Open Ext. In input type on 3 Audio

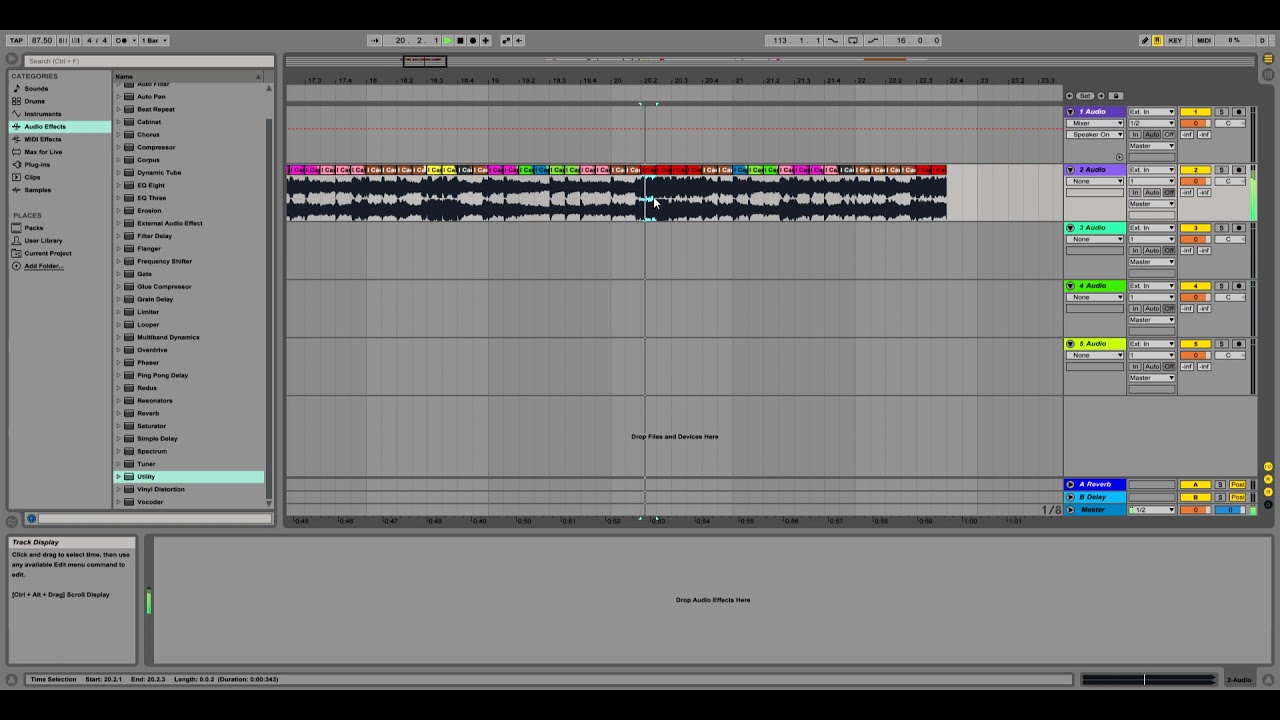tap(1151, 228)
